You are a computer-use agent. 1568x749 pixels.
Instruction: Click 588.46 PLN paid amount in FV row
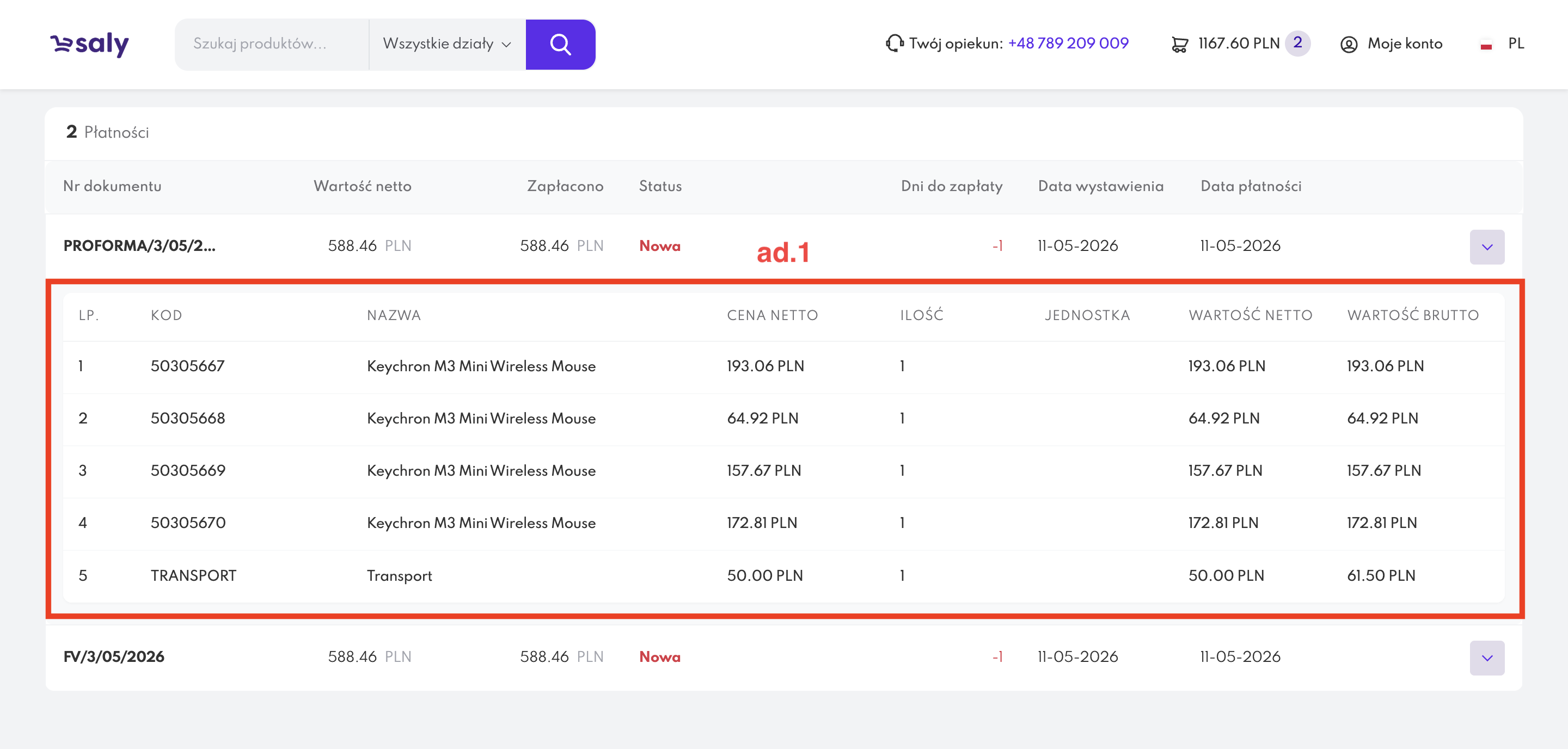click(561, 656)
